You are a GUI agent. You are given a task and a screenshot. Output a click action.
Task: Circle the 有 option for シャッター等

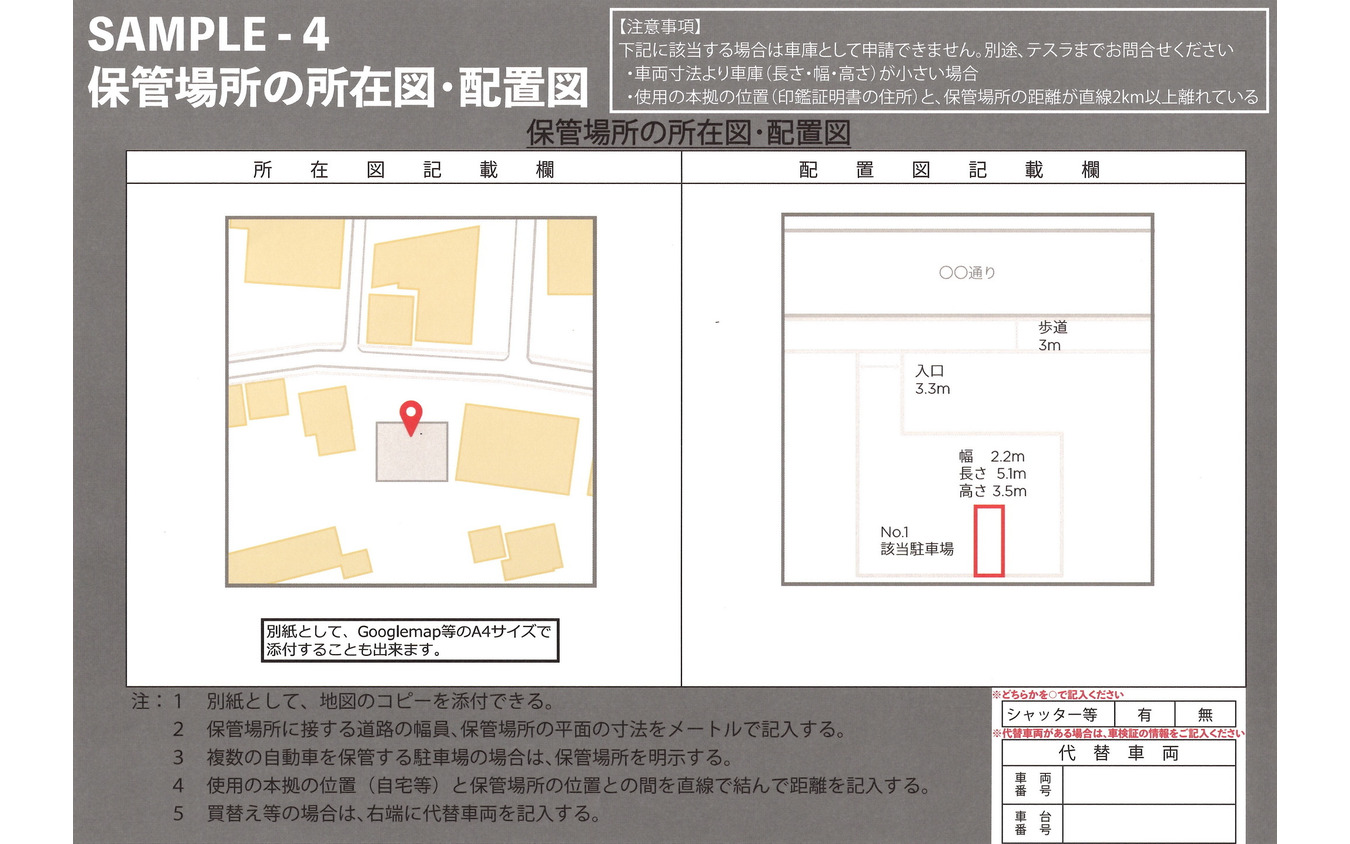coord(1144,714)
